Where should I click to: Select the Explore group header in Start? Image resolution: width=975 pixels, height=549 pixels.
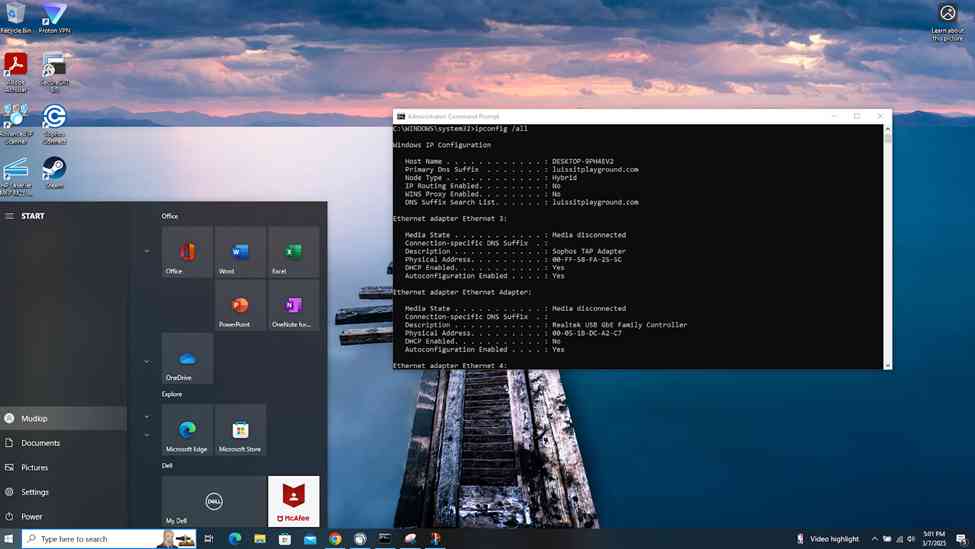click(x=172, y=394)
